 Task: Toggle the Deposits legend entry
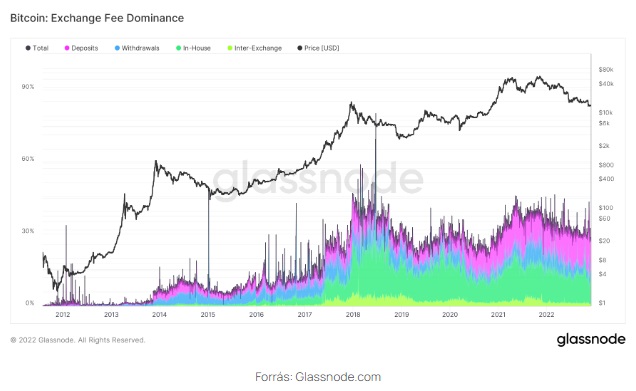click(x=81, y=48)
